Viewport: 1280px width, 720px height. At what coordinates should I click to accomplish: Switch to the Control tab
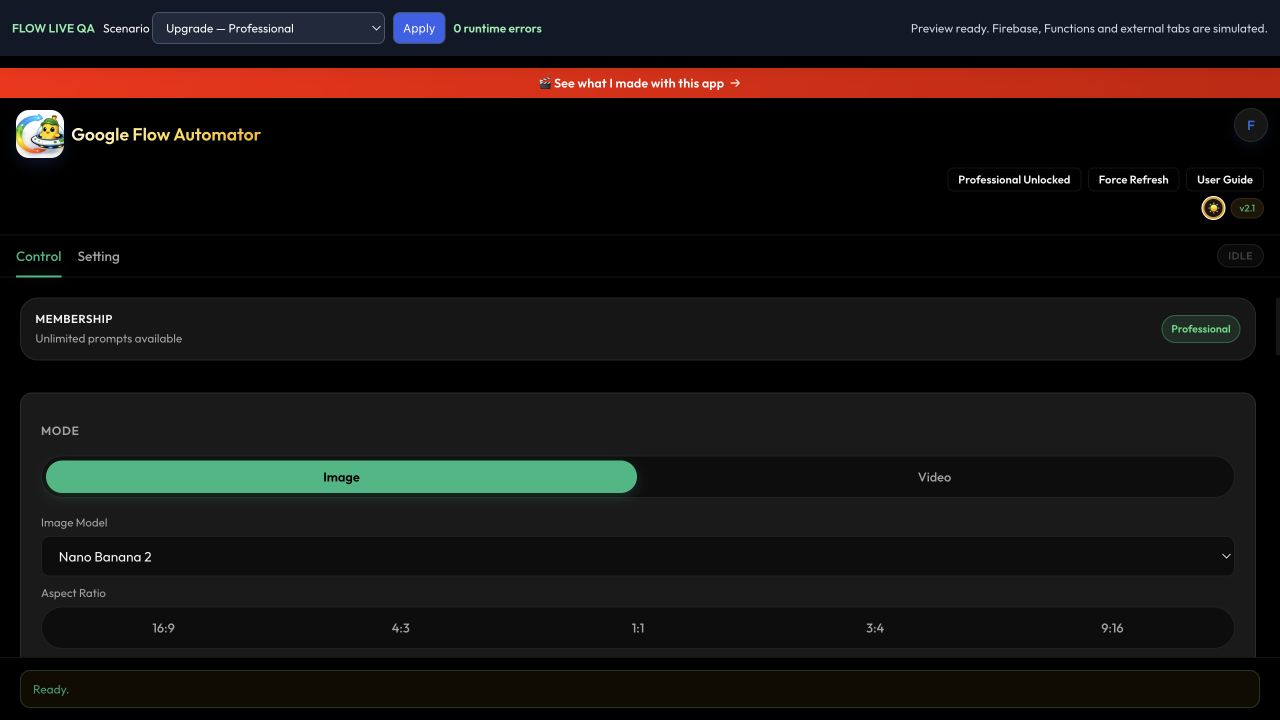point(39,257)
